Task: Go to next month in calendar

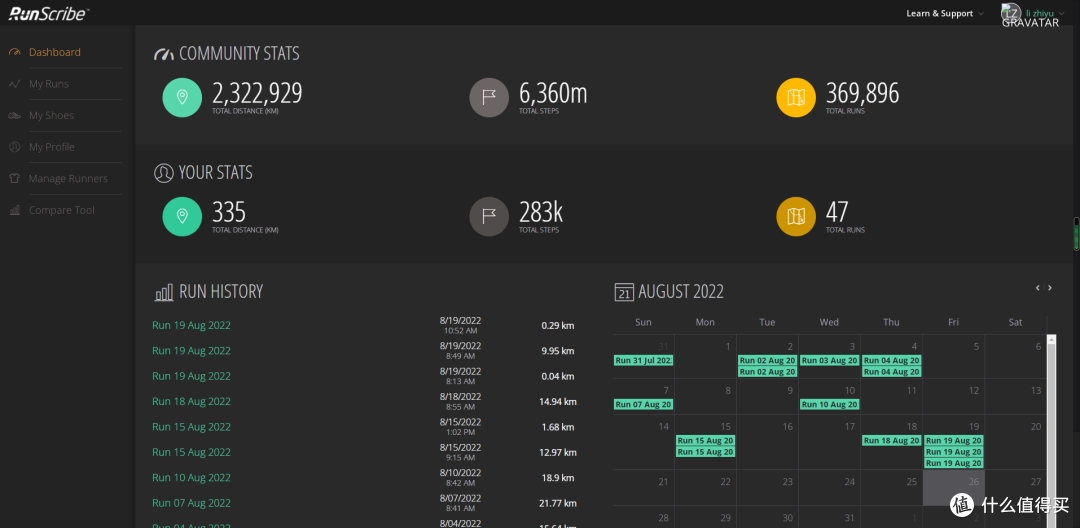Action: pyautogui.click(x=1050, y=288)
